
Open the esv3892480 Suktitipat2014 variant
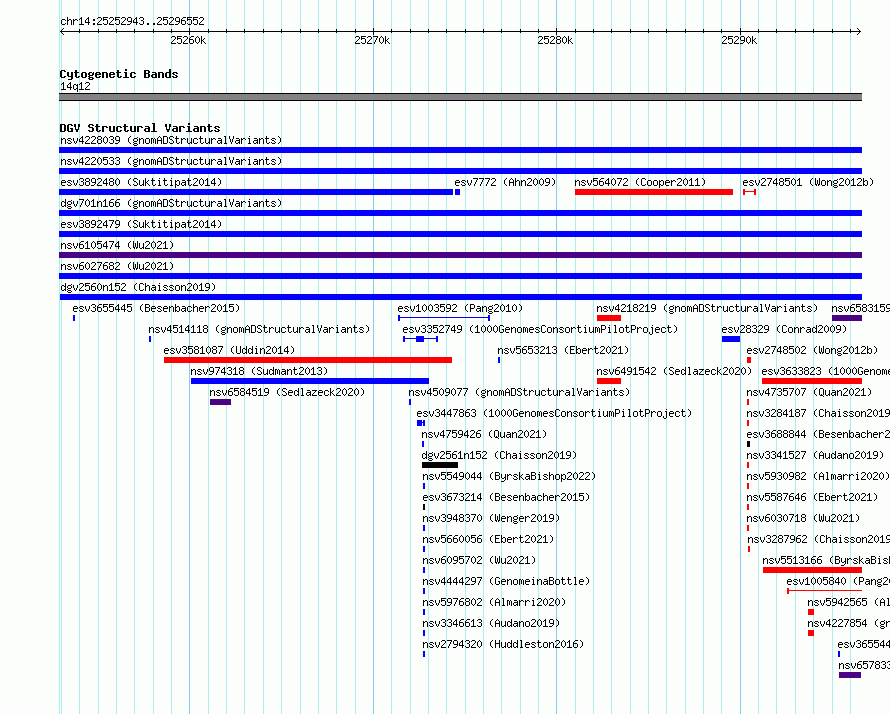tap(141, 182)
